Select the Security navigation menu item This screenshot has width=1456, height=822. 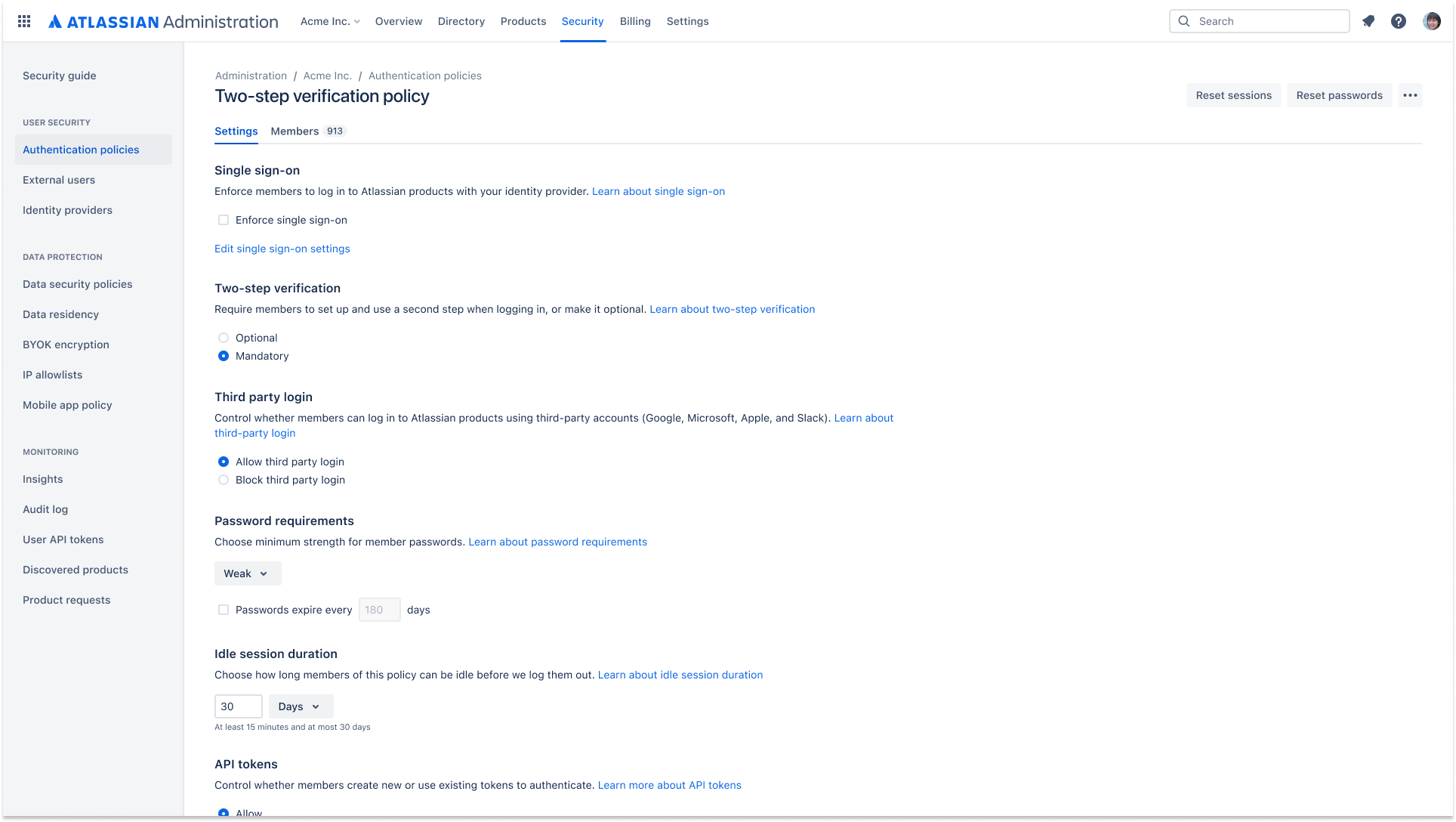[x=582, y=21]
